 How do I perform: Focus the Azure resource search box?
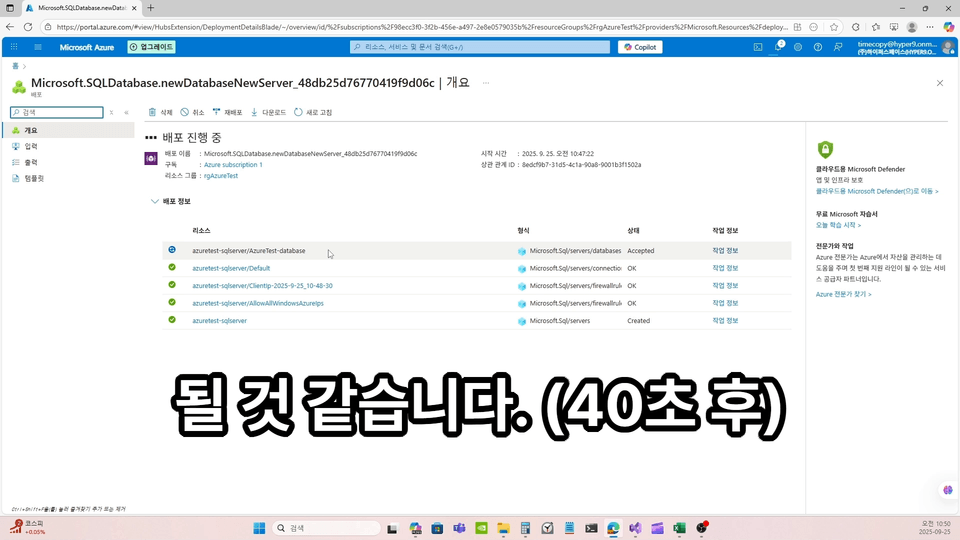tap(480, 47)
